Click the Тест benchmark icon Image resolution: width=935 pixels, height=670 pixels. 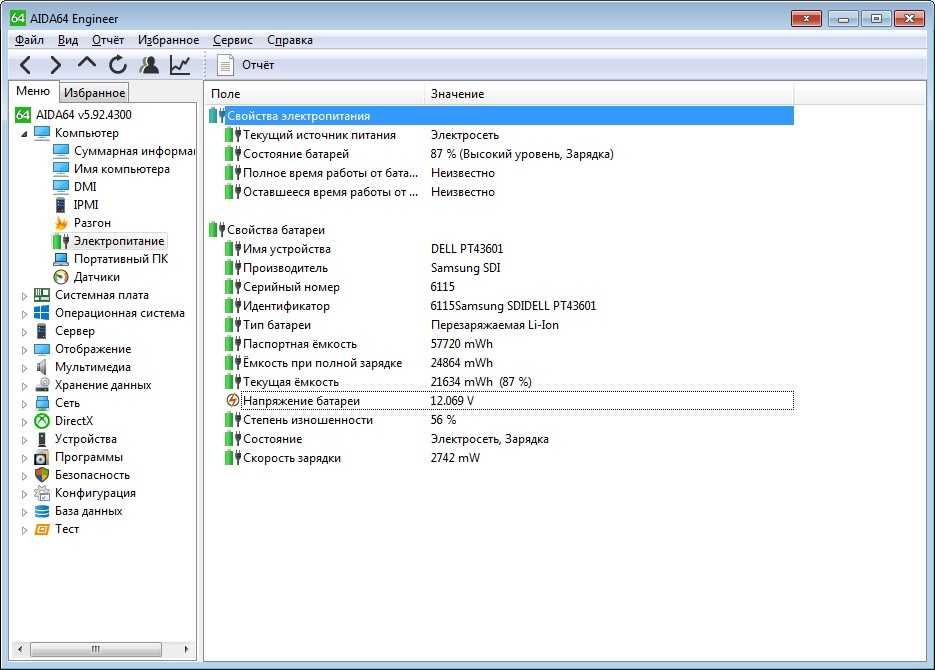click(42, 529)
